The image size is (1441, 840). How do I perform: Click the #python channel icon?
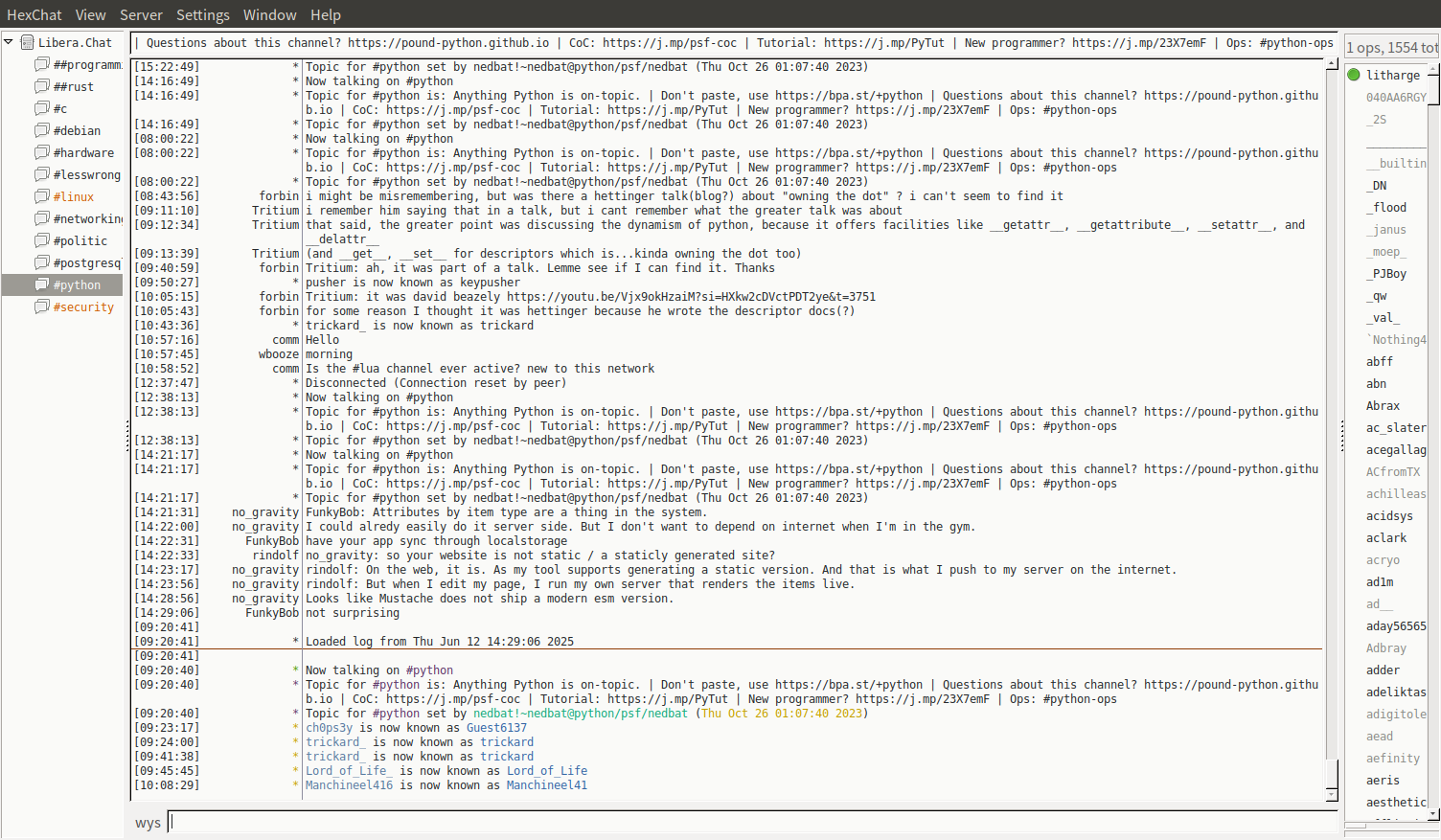[x=42, y=284]
